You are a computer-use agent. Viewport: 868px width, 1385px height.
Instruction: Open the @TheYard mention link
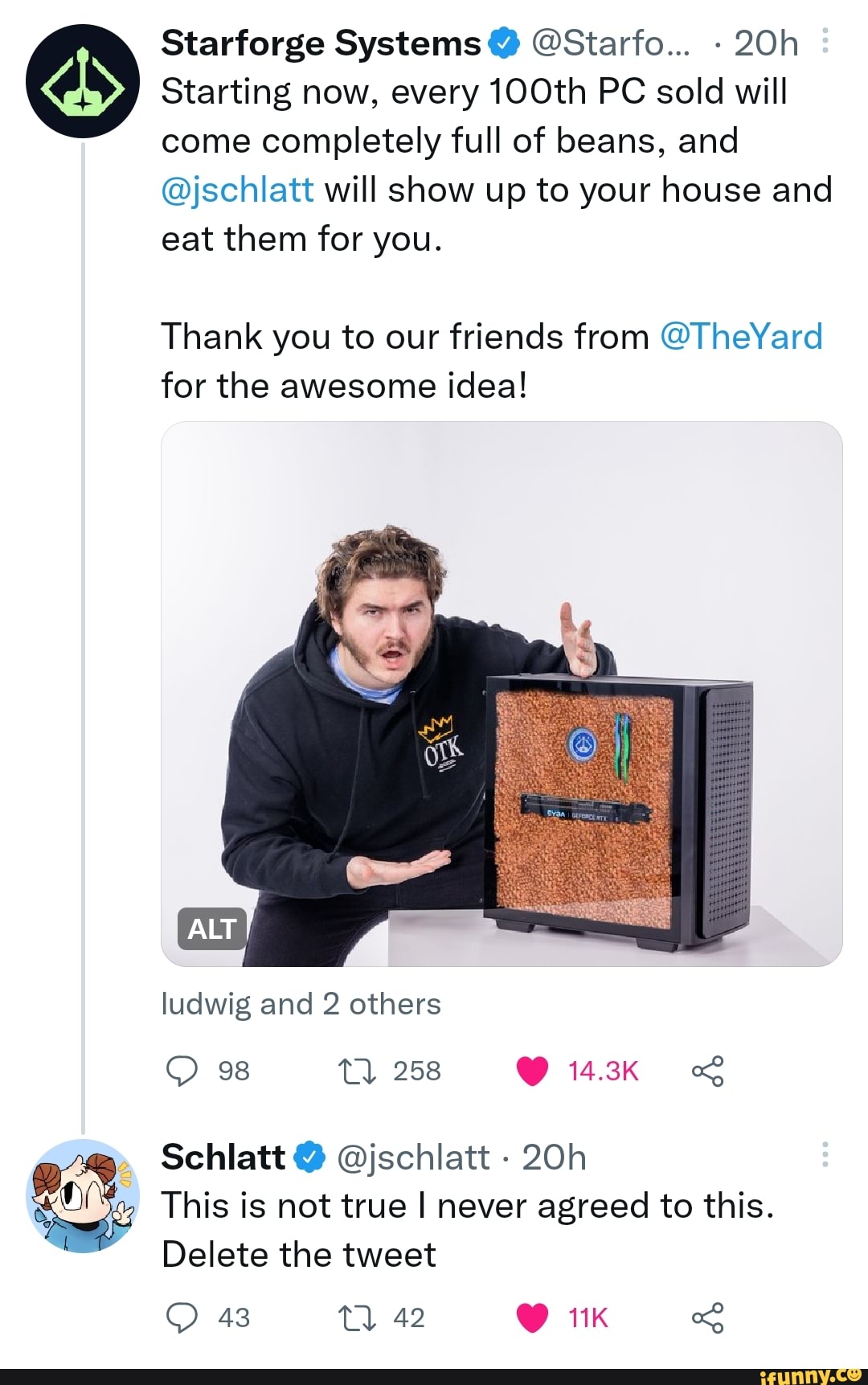point(741,337)
